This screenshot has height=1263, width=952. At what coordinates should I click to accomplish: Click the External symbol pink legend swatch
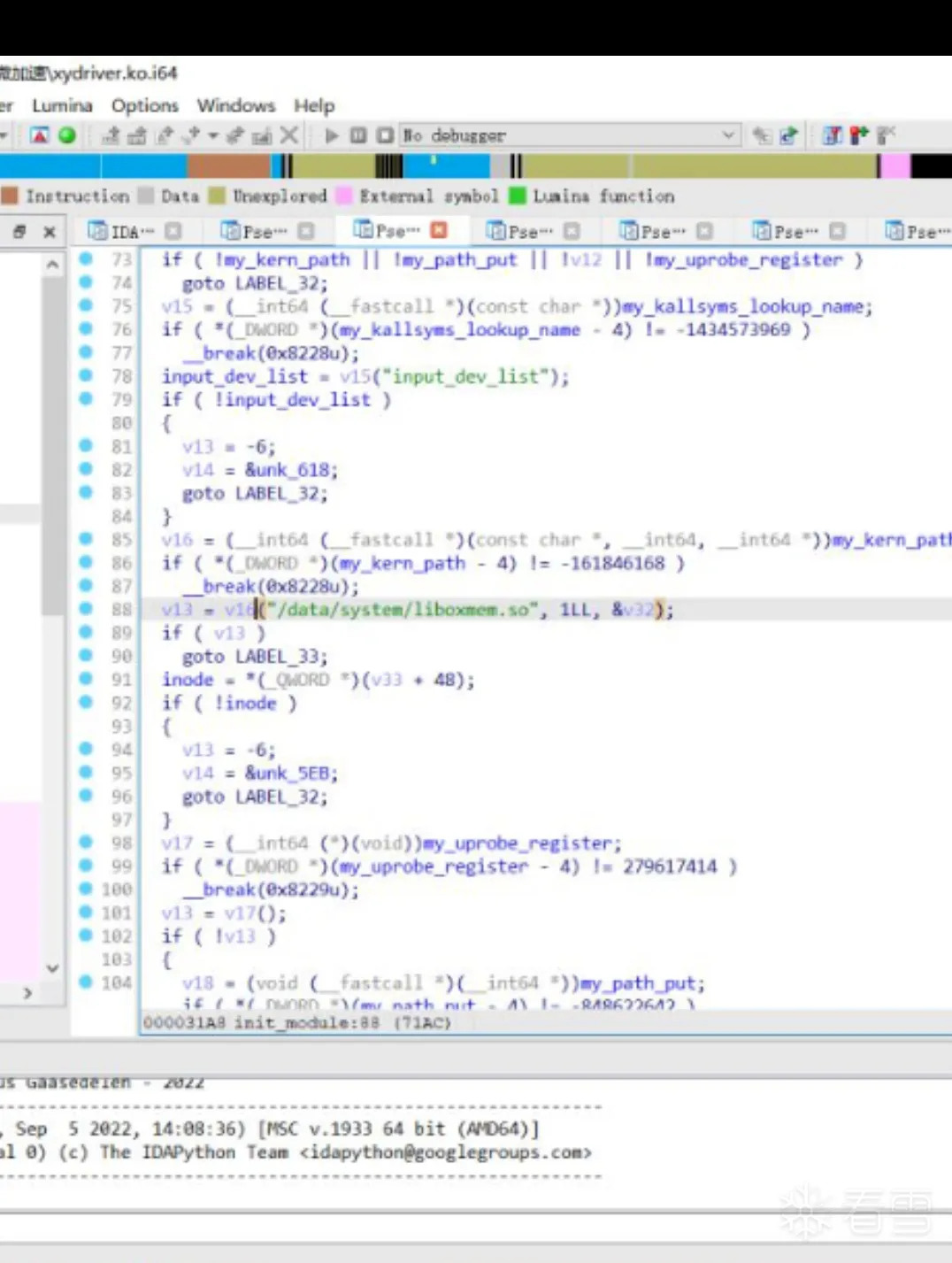(x=344, y=196)
